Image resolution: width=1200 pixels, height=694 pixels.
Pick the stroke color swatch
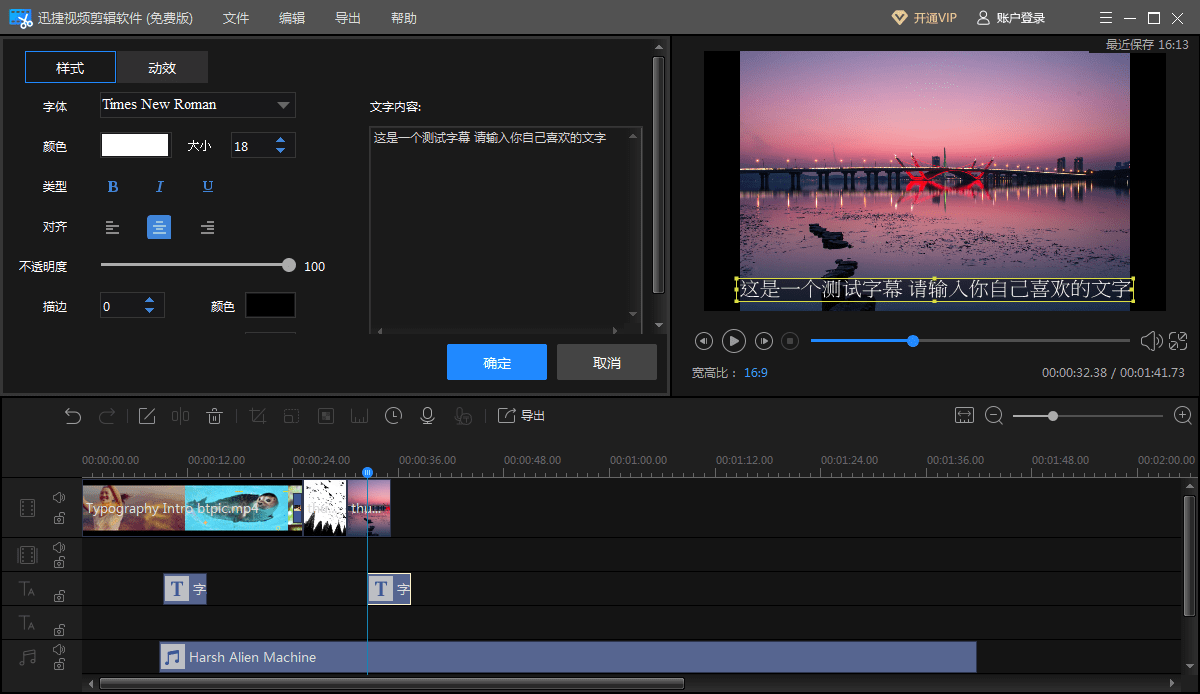[x=270, y=305]
